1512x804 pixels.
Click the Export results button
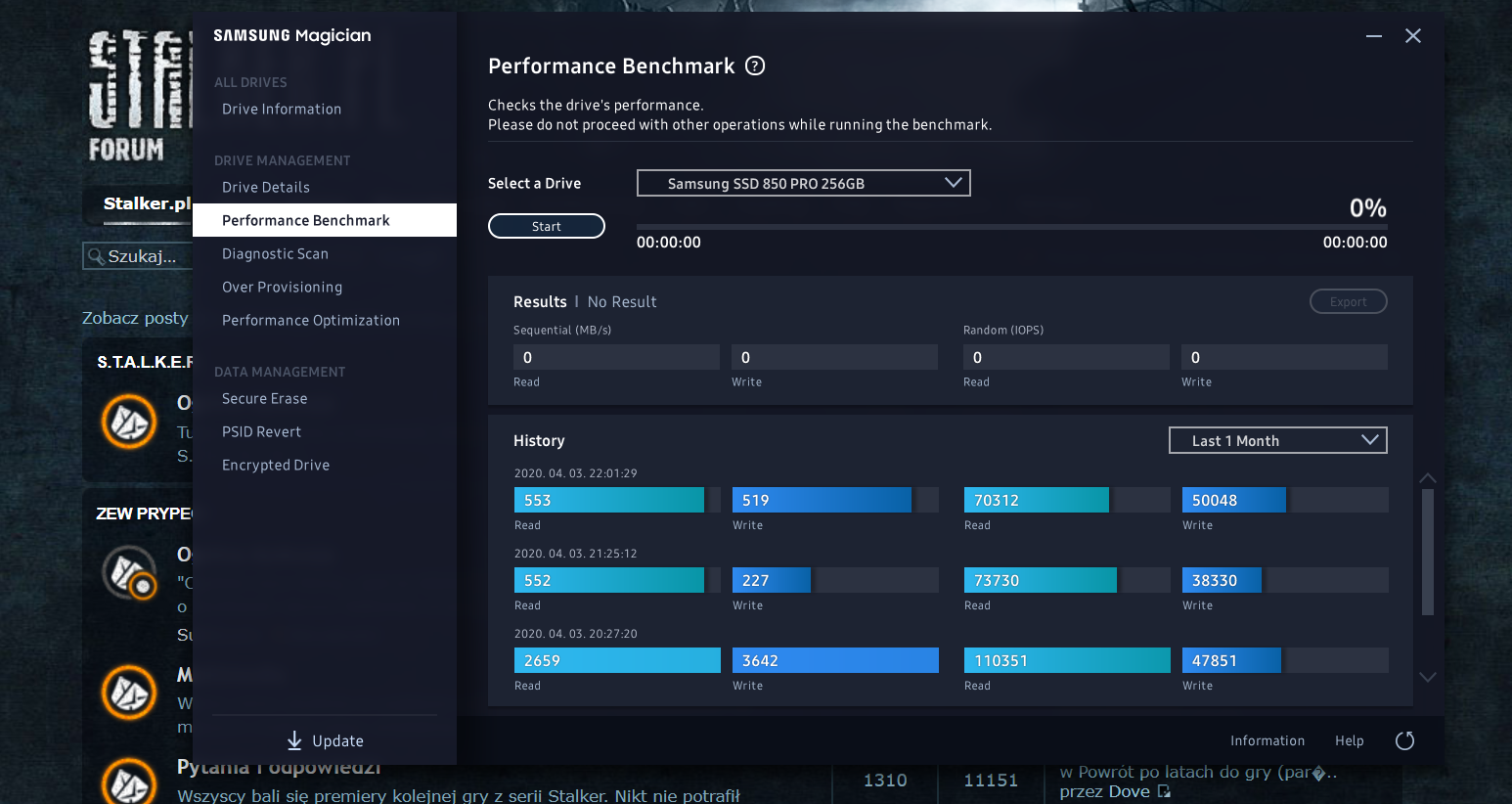[1349, 301]
